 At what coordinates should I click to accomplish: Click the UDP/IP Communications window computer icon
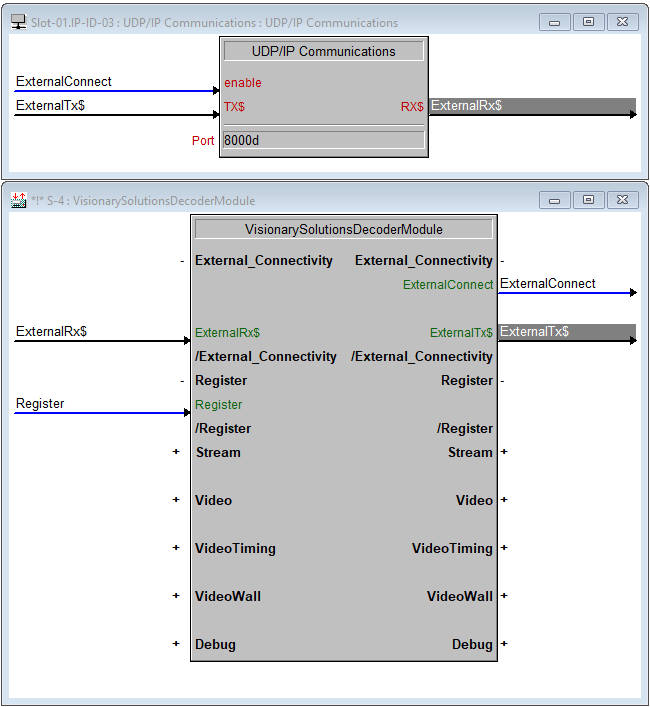18,22
